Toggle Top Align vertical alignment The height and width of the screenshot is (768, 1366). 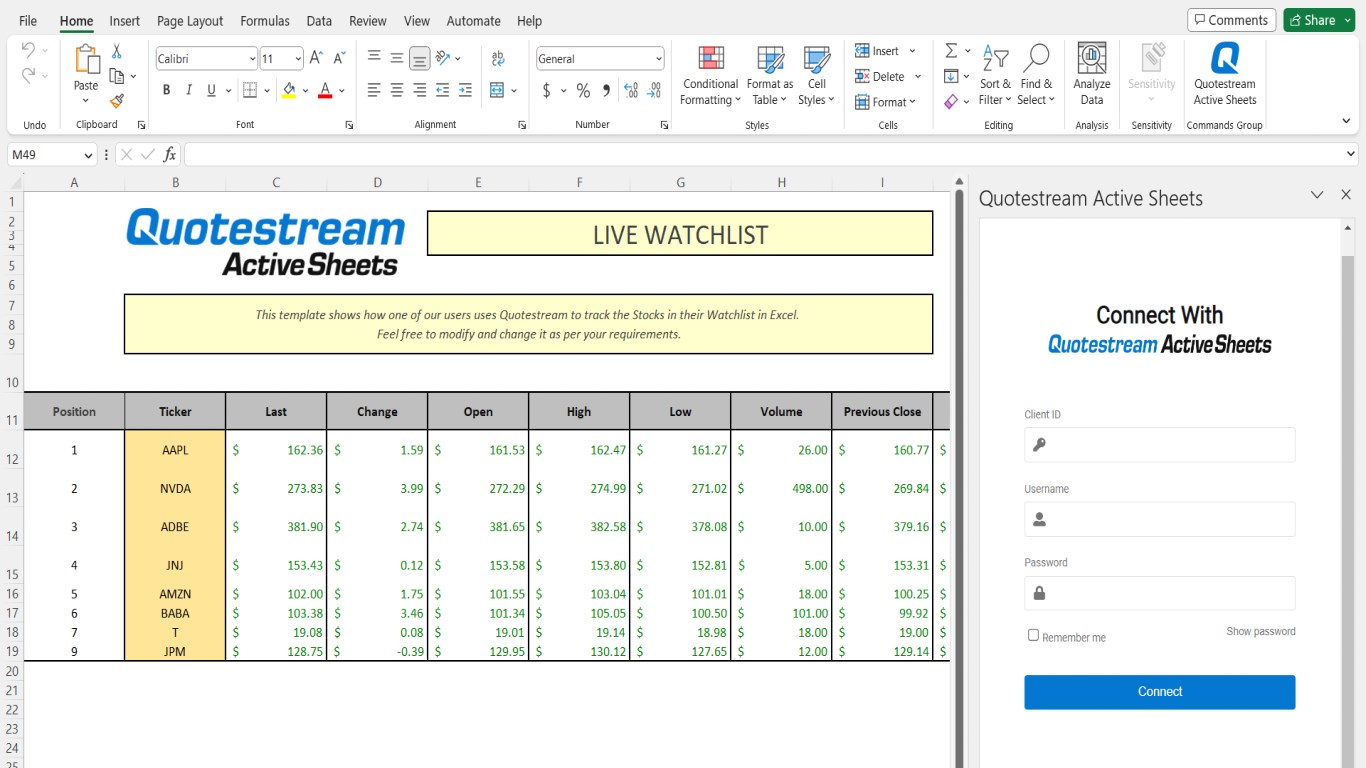(374, 58)
